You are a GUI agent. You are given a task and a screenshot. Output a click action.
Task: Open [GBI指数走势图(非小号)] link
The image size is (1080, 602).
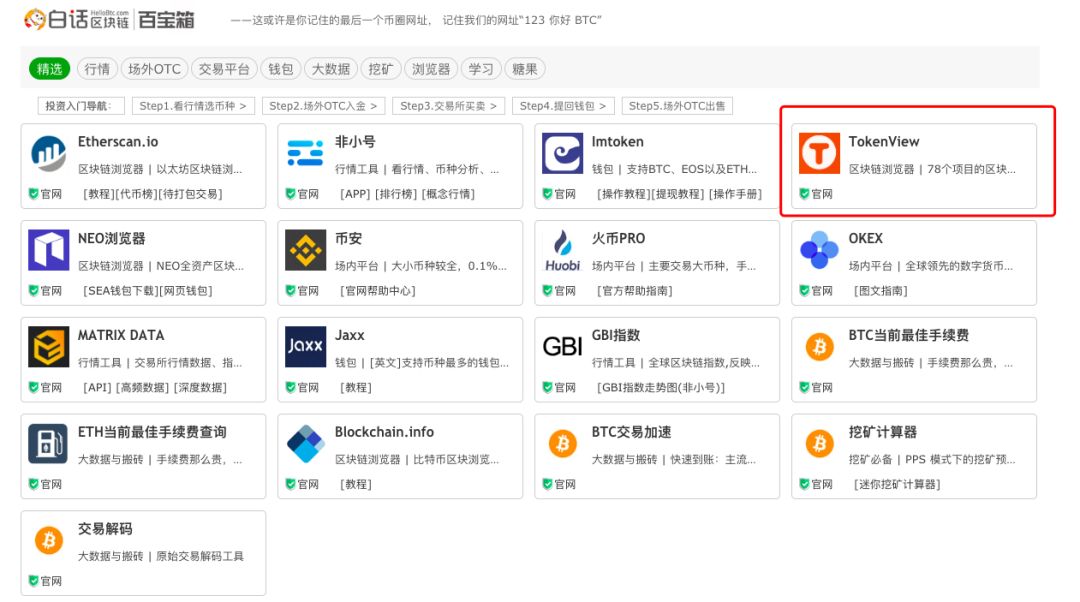[x=661, y=388]
